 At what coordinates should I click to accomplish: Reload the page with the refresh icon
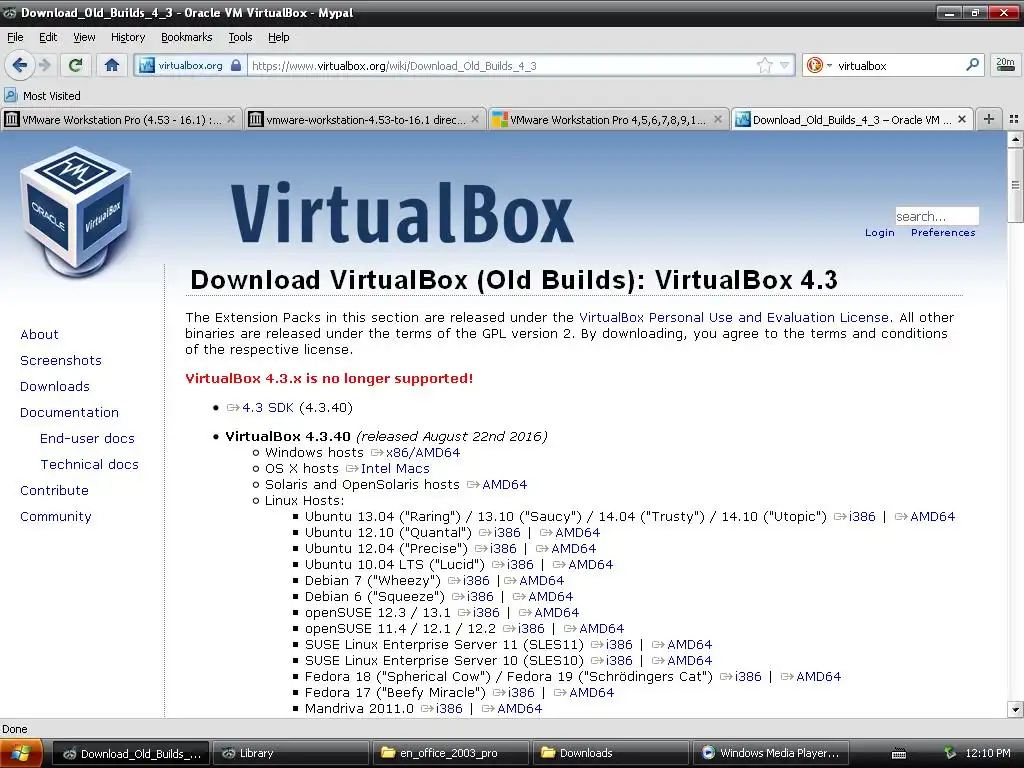tap(75, 65)
